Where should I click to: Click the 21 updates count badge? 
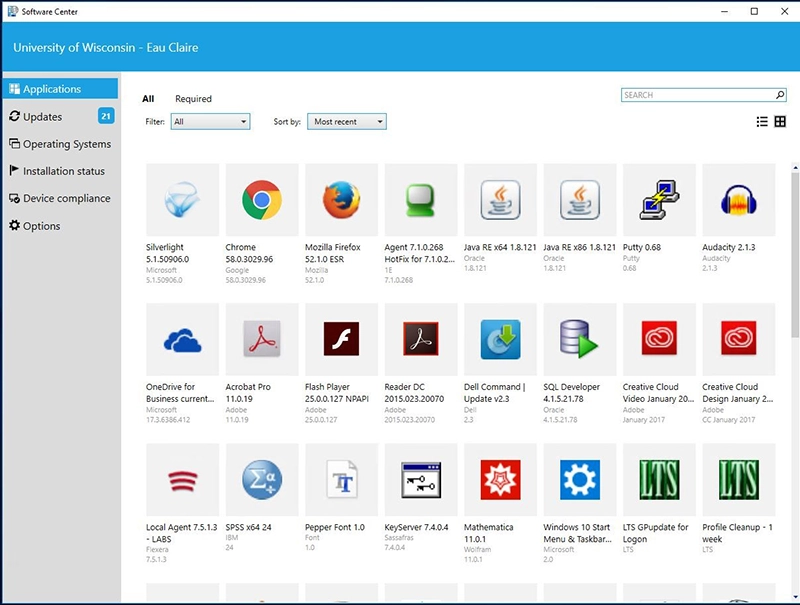[x=106, y=116]
